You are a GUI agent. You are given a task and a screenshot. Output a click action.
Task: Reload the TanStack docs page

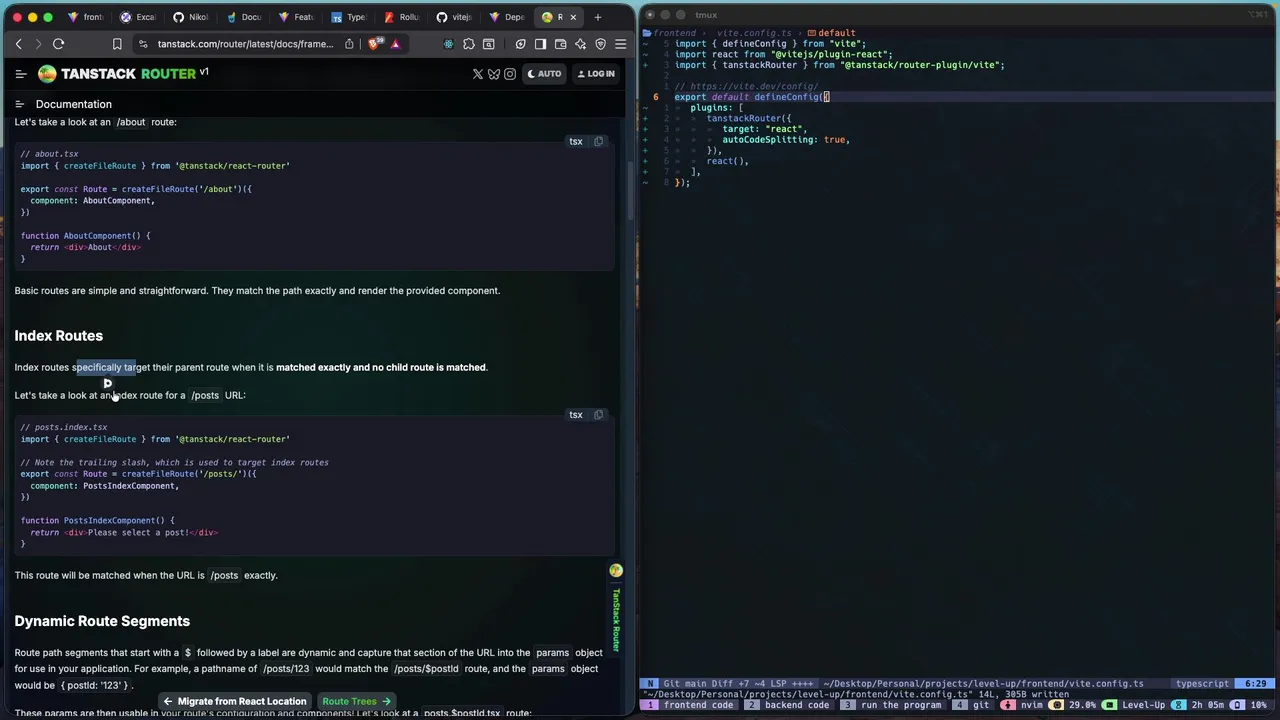coord(58,44)
